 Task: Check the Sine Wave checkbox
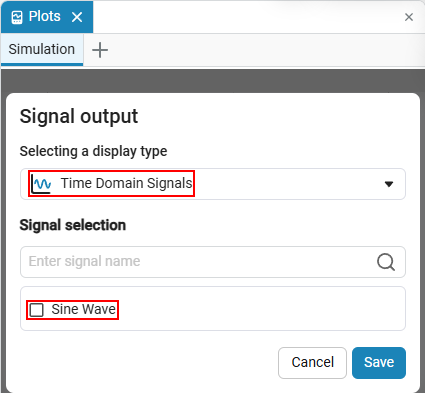(36, 310)
